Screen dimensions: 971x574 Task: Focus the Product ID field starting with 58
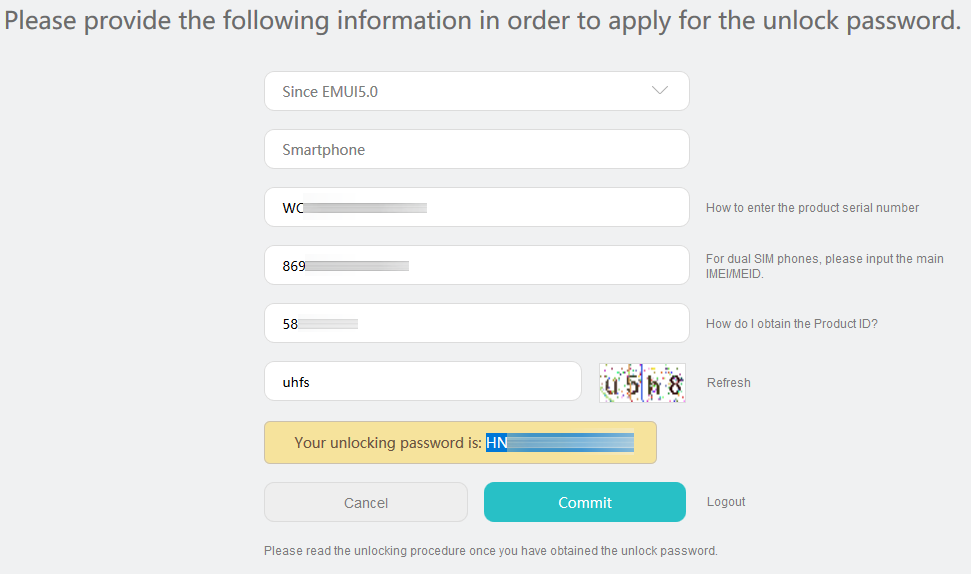pos(476,323)
